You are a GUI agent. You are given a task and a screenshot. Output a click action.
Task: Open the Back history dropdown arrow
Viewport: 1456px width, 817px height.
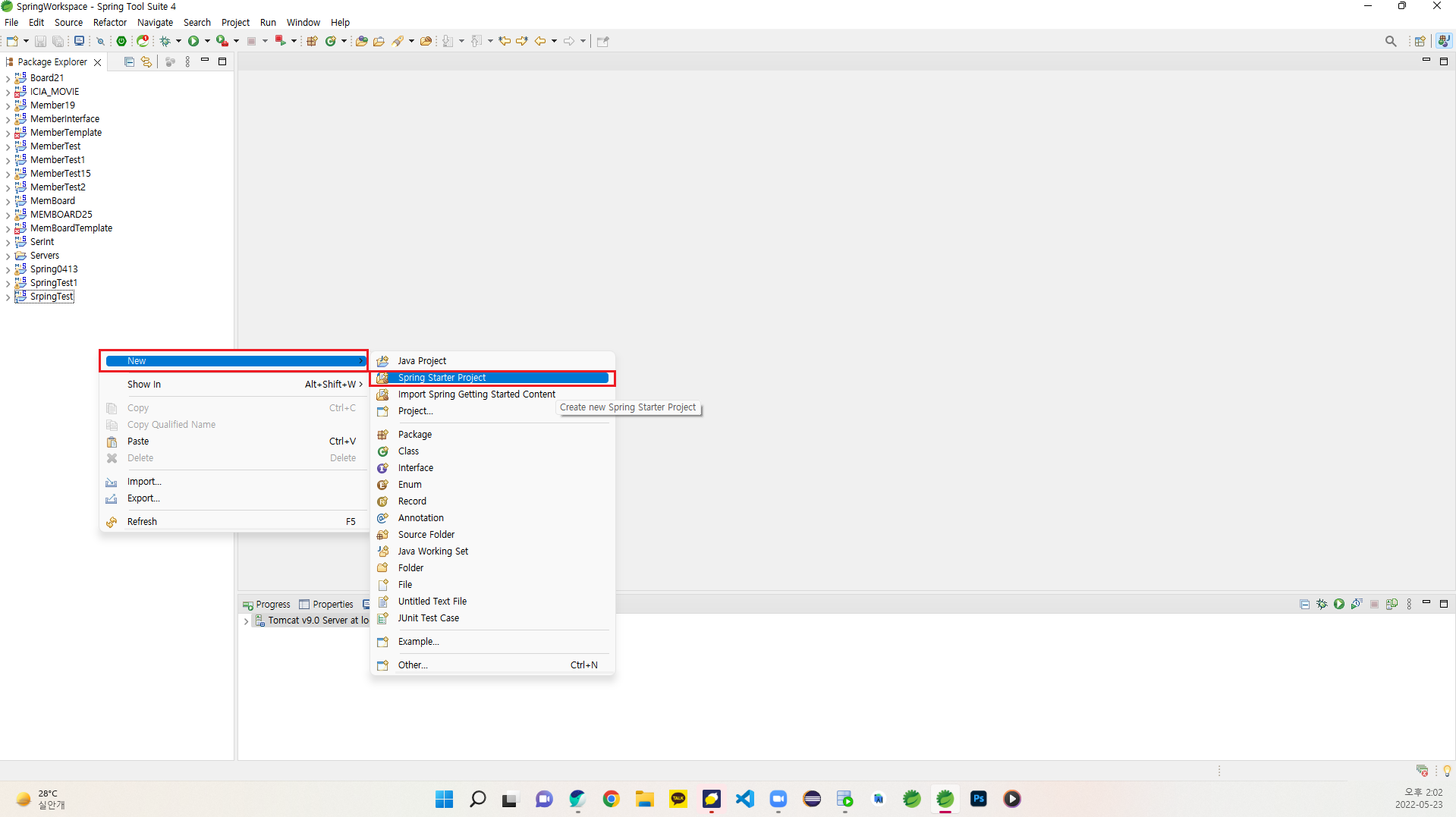pyautogui.click(x=554, y=41)
